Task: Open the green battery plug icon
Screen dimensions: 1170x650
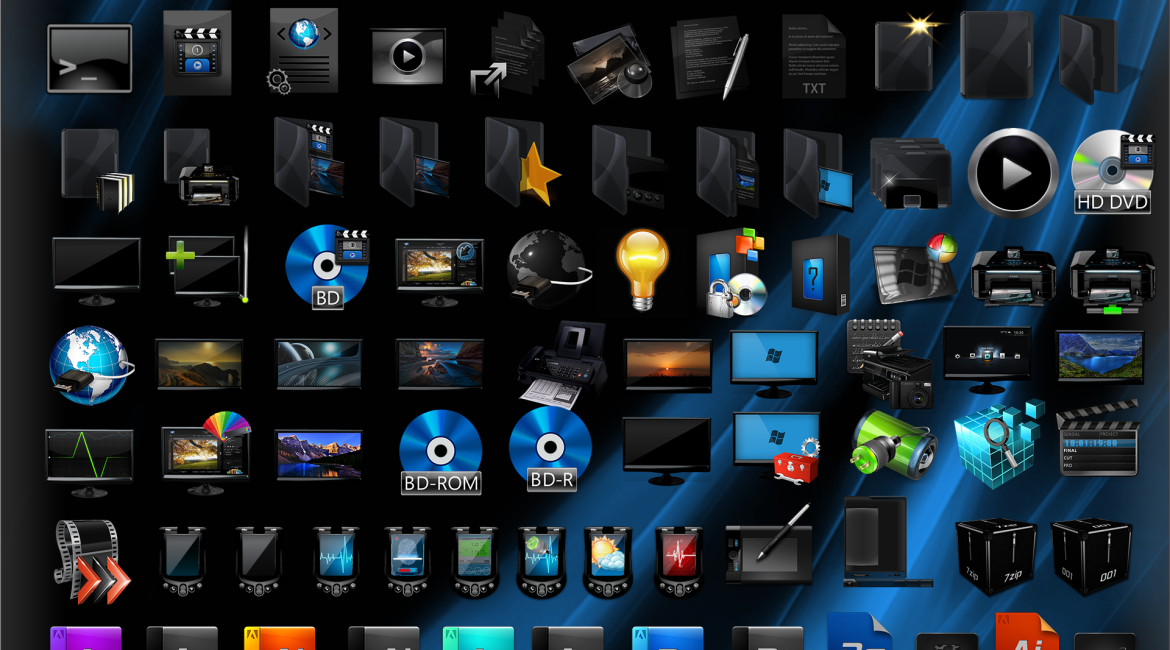Action: pyautogui.click(x=893, y=443)
